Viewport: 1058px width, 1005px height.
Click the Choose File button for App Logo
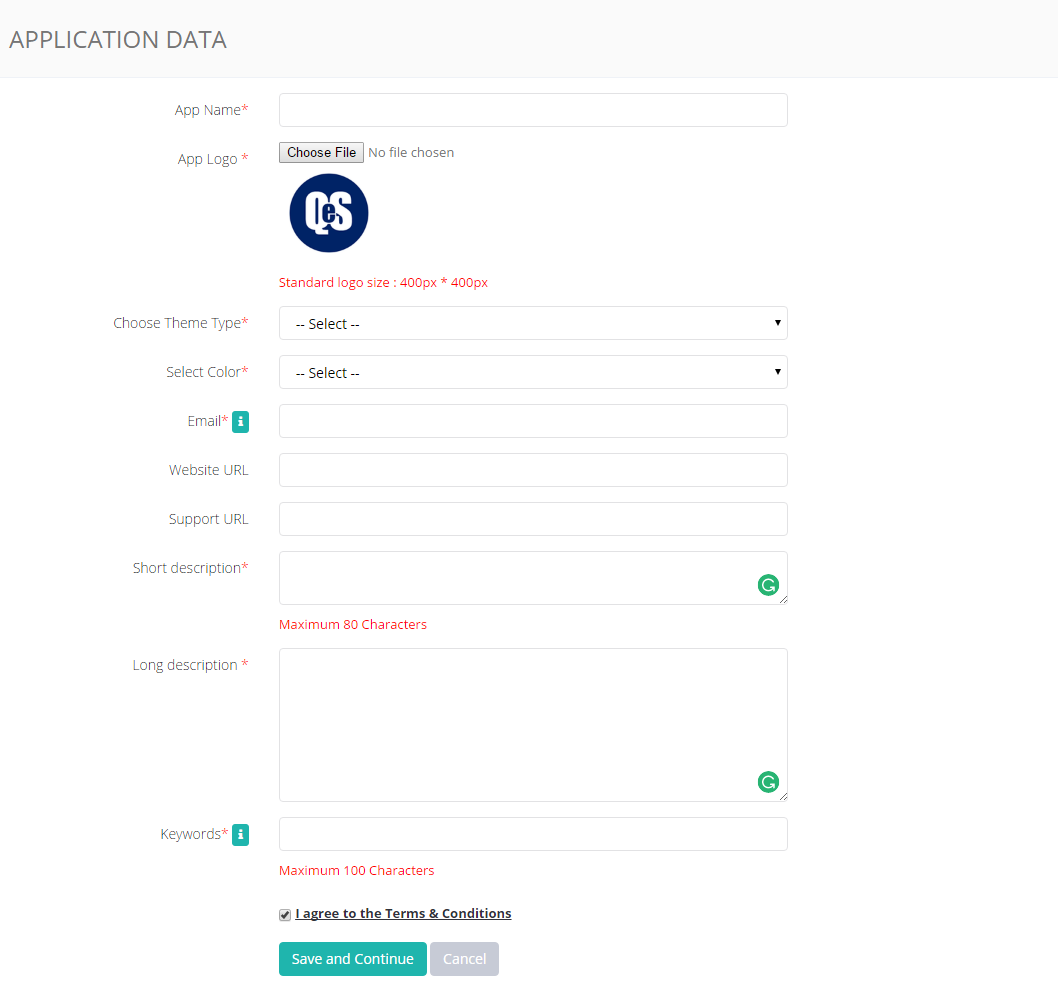tap(321, 153)
